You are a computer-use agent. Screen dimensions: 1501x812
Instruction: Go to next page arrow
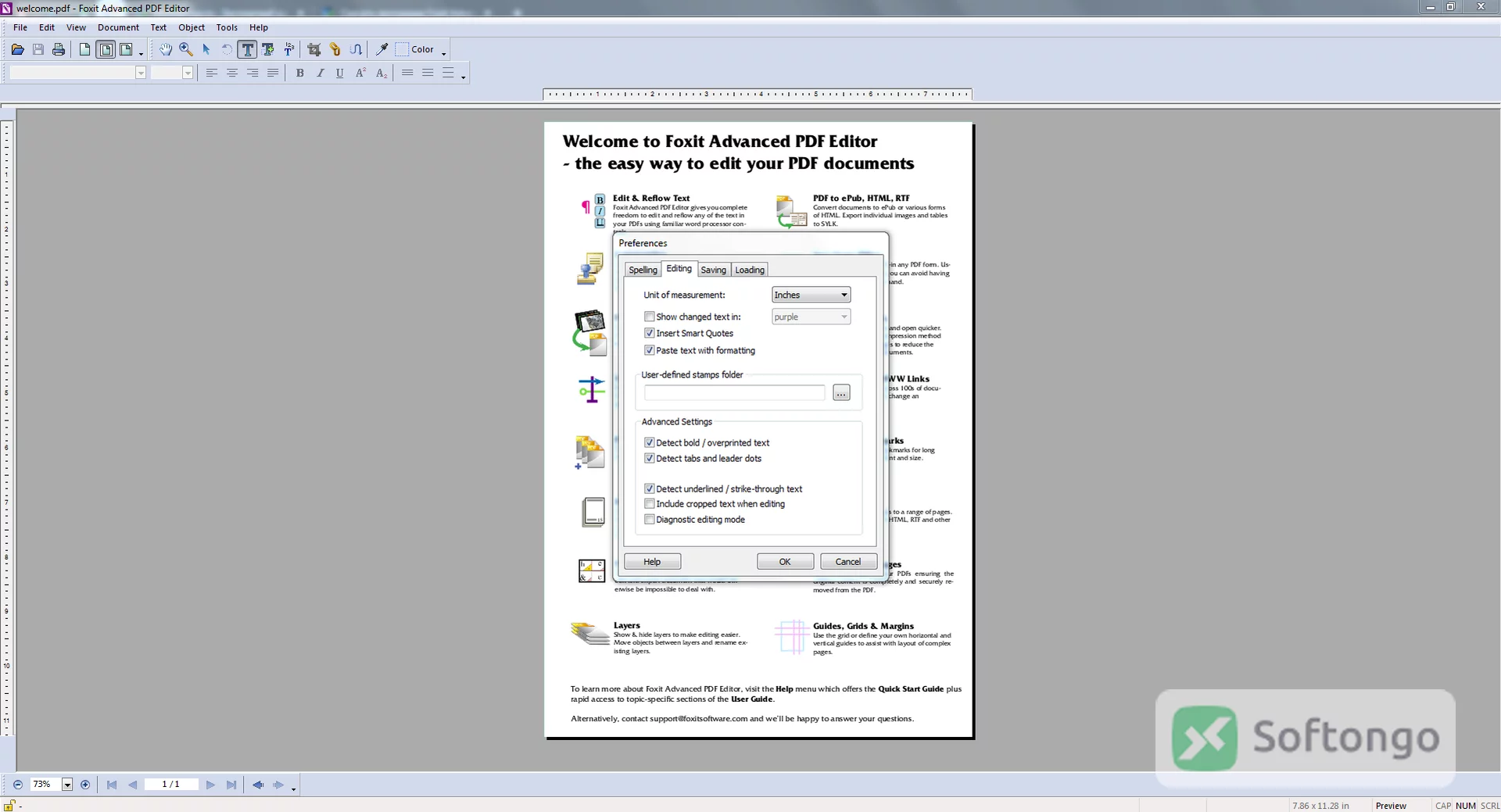(210, 785)
